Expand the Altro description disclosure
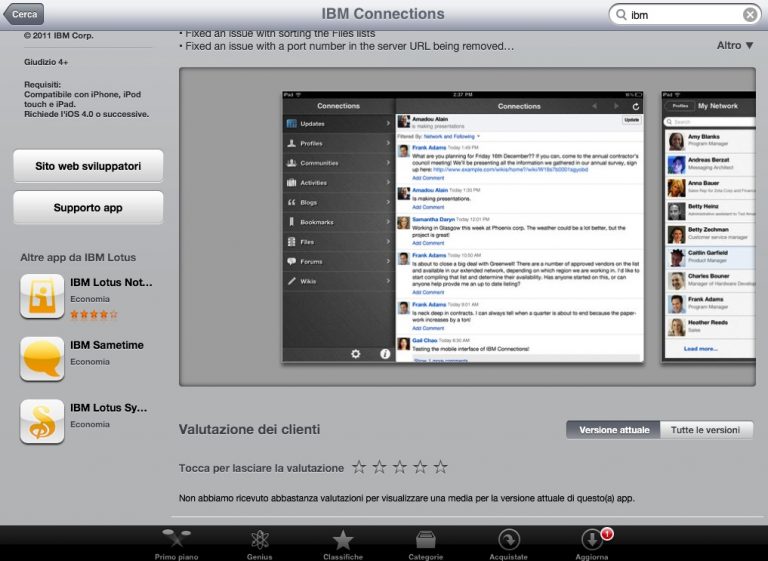768x561 pixels. pyautogui.click(x=735, y=46)
